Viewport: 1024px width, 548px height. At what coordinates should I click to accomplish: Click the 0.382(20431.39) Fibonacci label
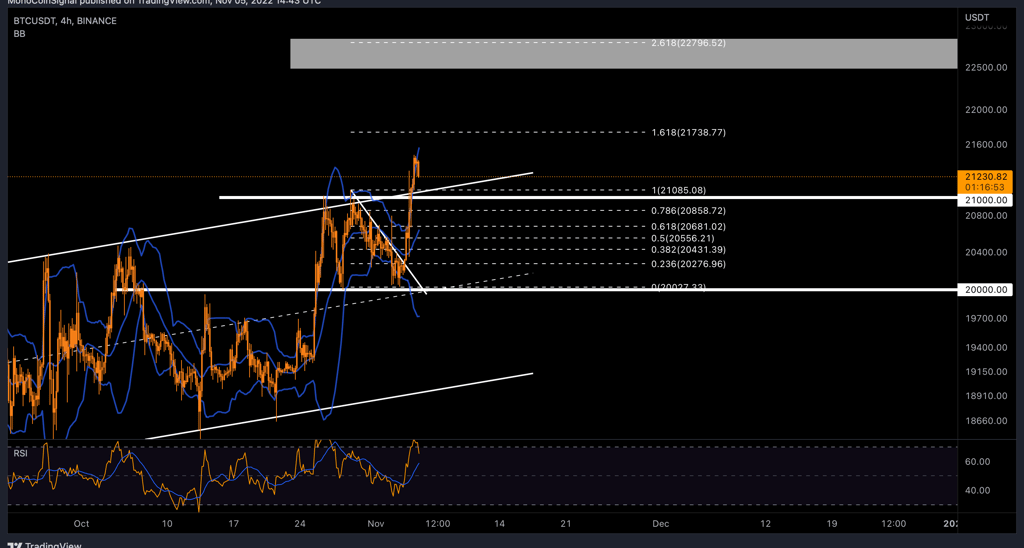[x=688, y=250]
